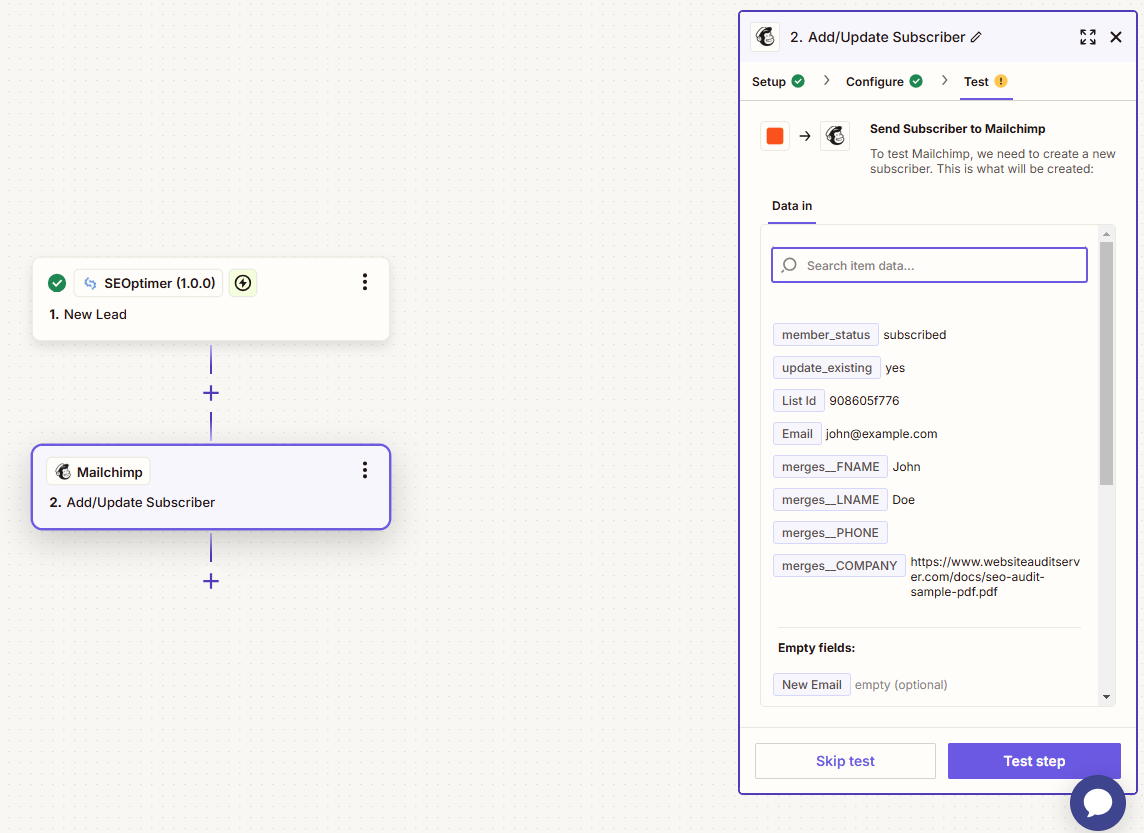Screen dimensions: 1144x833
Task: Click the pencil icon to rename step
Action: click(976, 37)
